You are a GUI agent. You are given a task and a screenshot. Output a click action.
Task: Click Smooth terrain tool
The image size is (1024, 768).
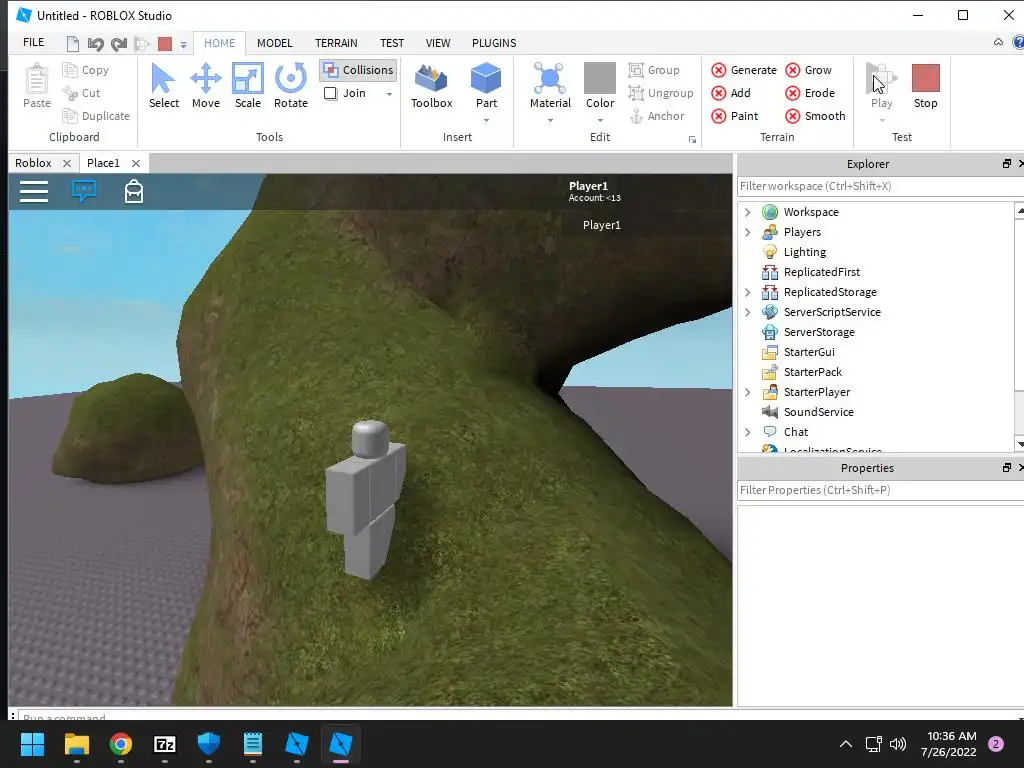(x=815, y=116)
